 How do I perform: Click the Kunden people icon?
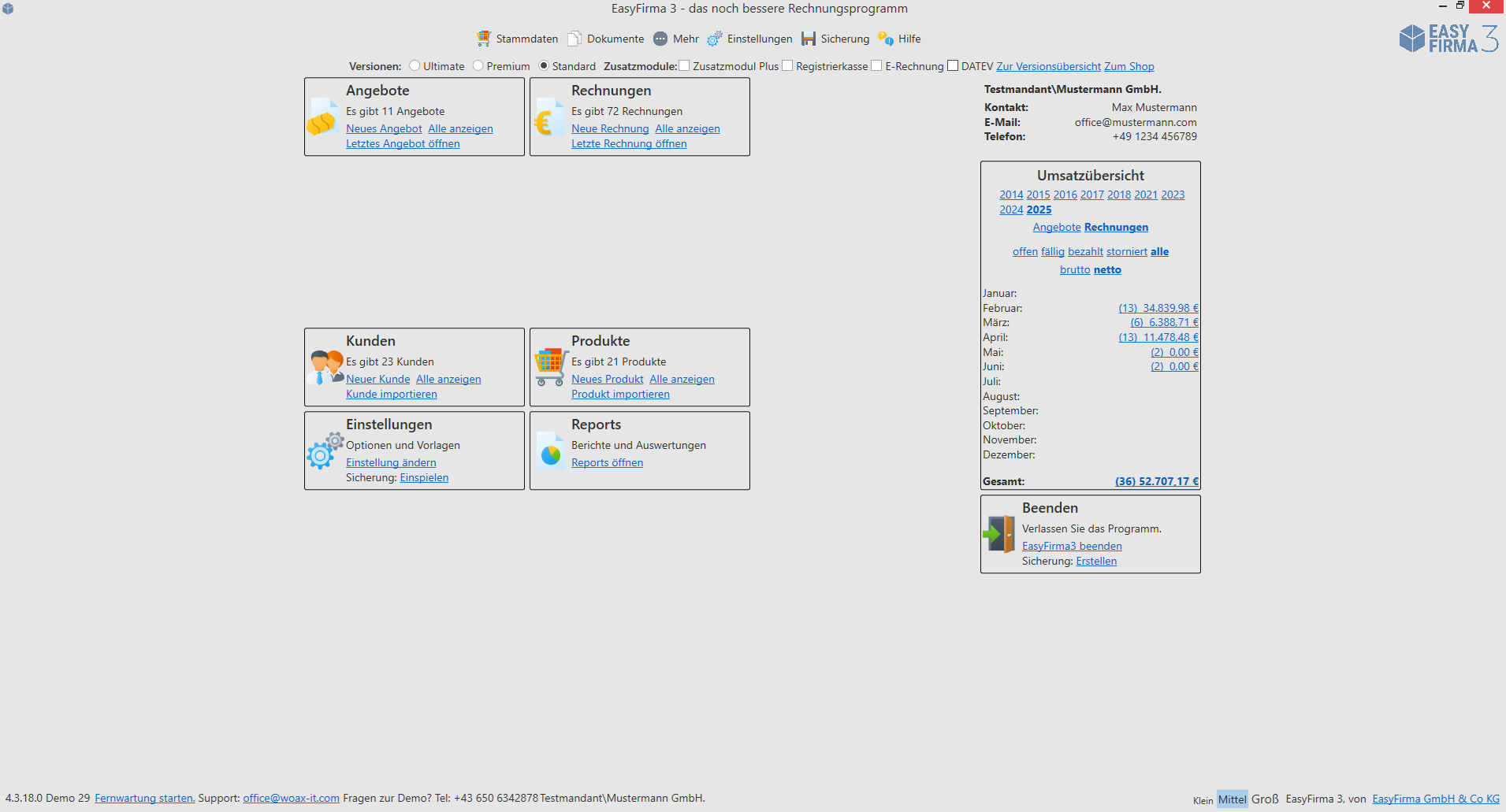point(325,367)
